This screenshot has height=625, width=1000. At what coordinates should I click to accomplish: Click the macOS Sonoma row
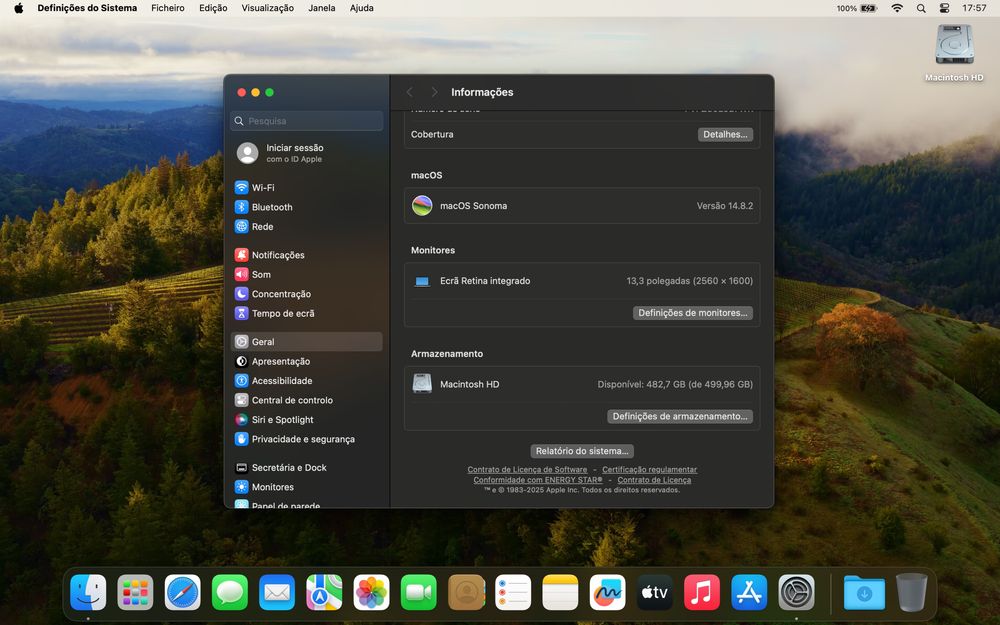coord(582,206)
